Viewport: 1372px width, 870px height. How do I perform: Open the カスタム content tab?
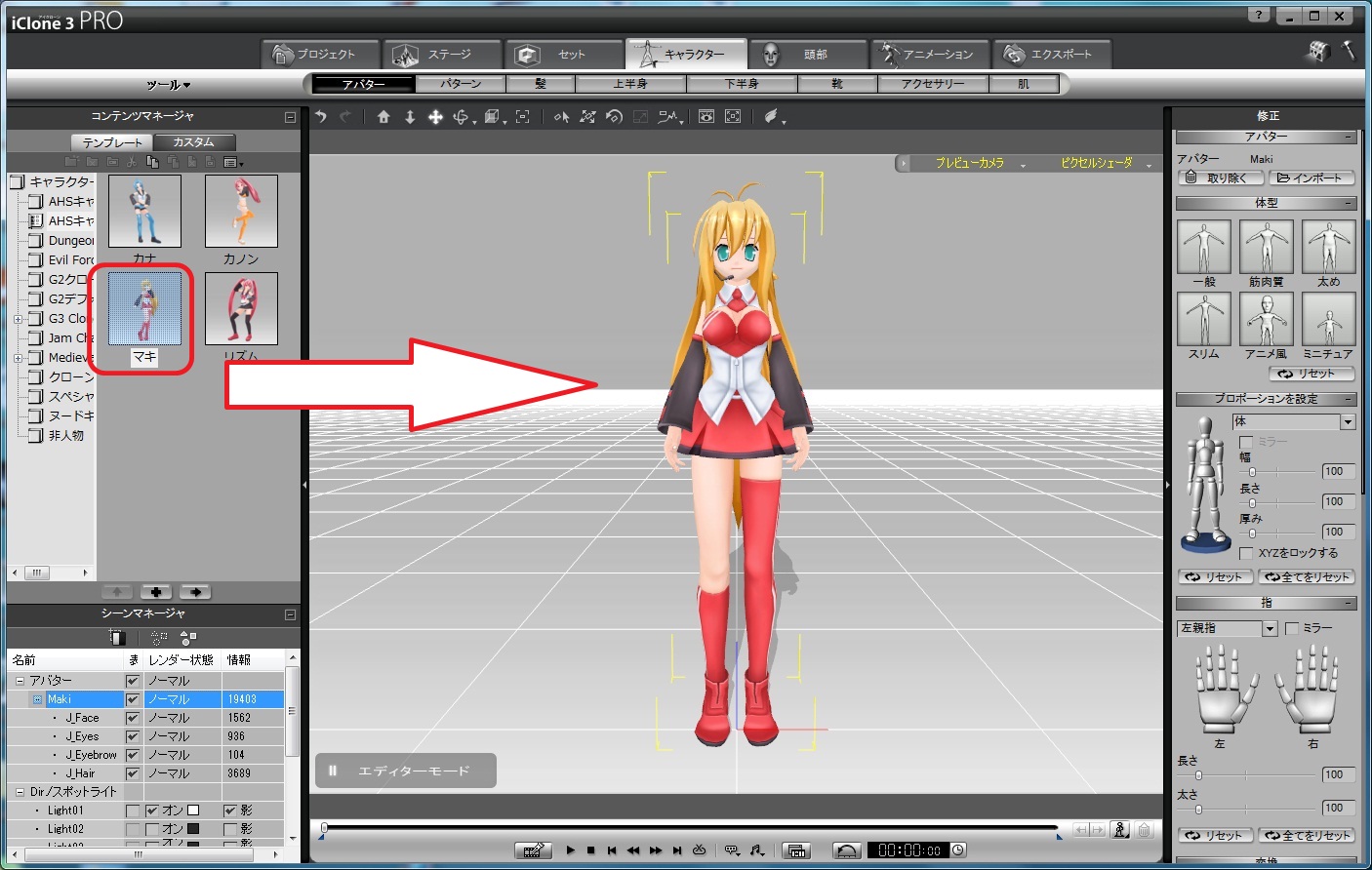click(x=193, y=142)
